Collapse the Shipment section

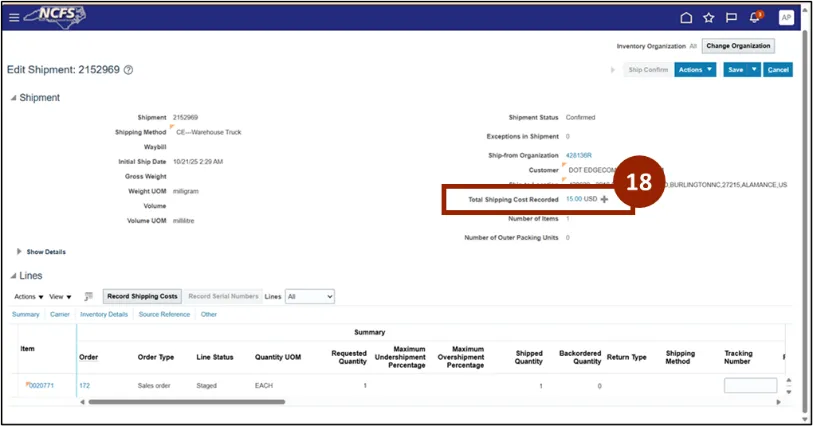click(13, 98)
